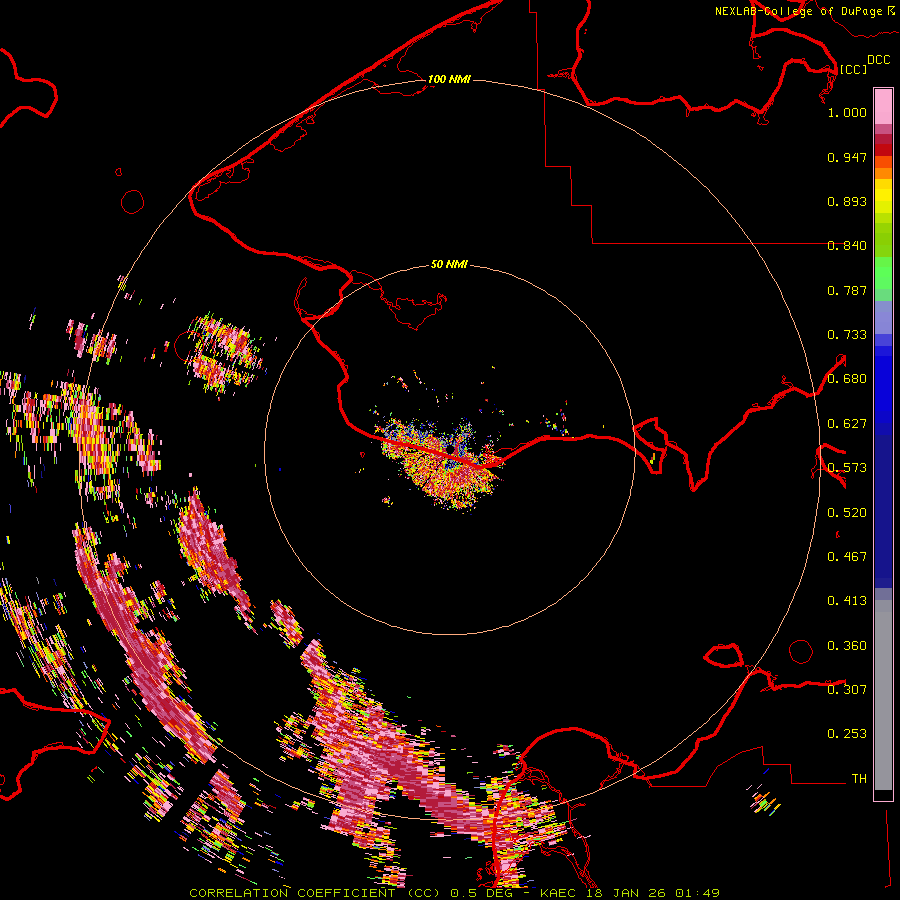Screen dimensions: 900x900
Task: Click the 1.000 color scale value
Action: pyautogui.click(x=847, y=112)
